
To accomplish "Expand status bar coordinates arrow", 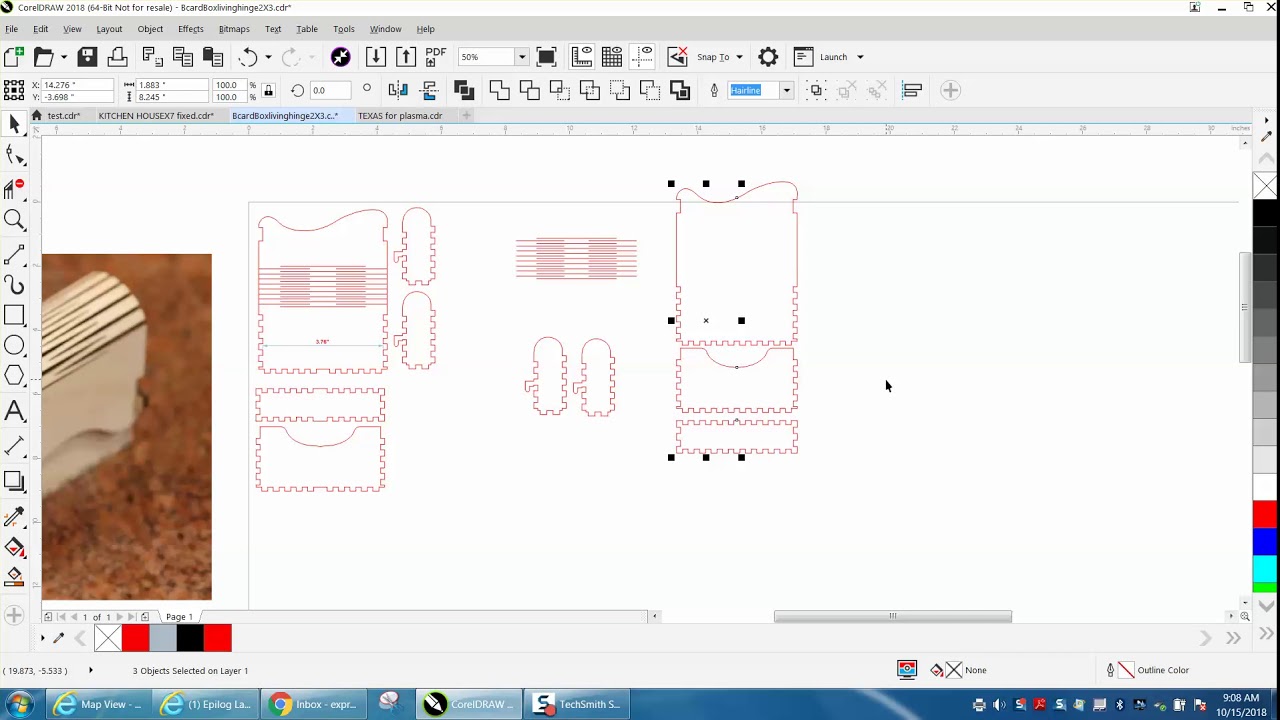I will click(90, 671).
